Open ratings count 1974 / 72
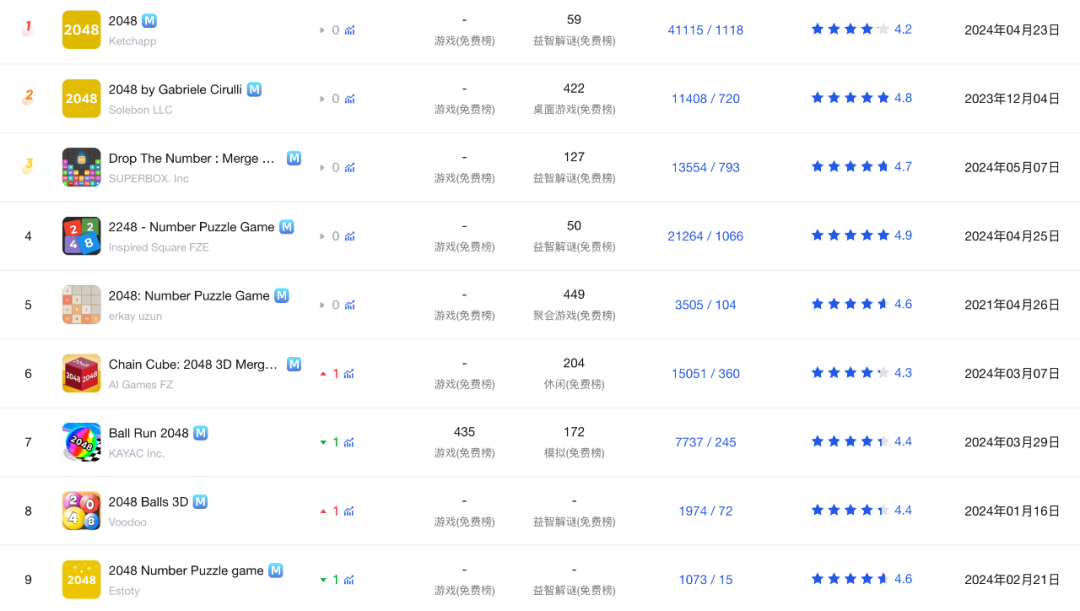The image size is (1080, 611). [705, 511]
